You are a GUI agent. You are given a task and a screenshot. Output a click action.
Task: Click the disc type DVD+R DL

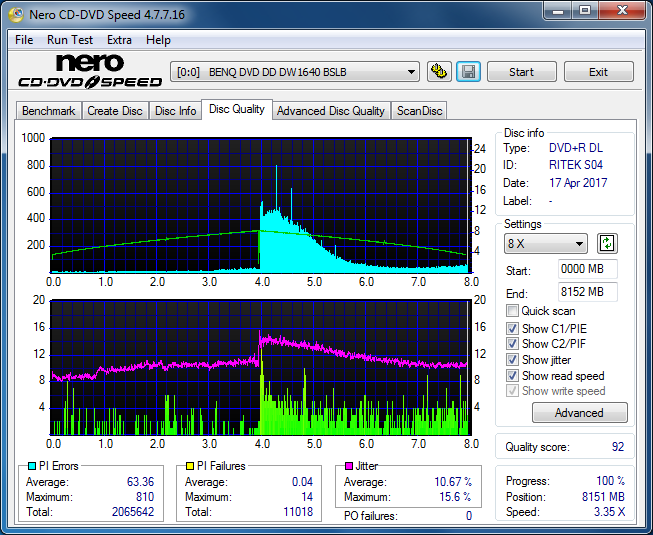click(576, 148)
